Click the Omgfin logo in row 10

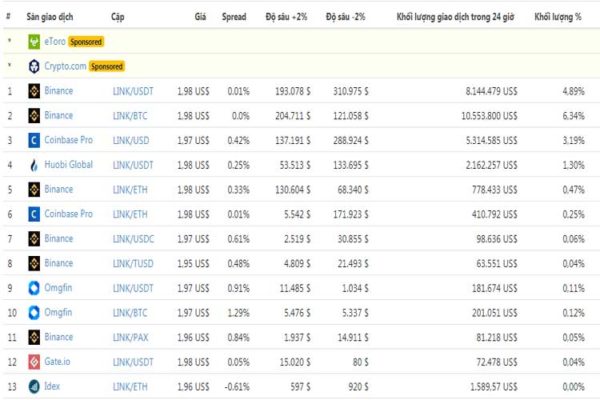[x=34, y=313]
